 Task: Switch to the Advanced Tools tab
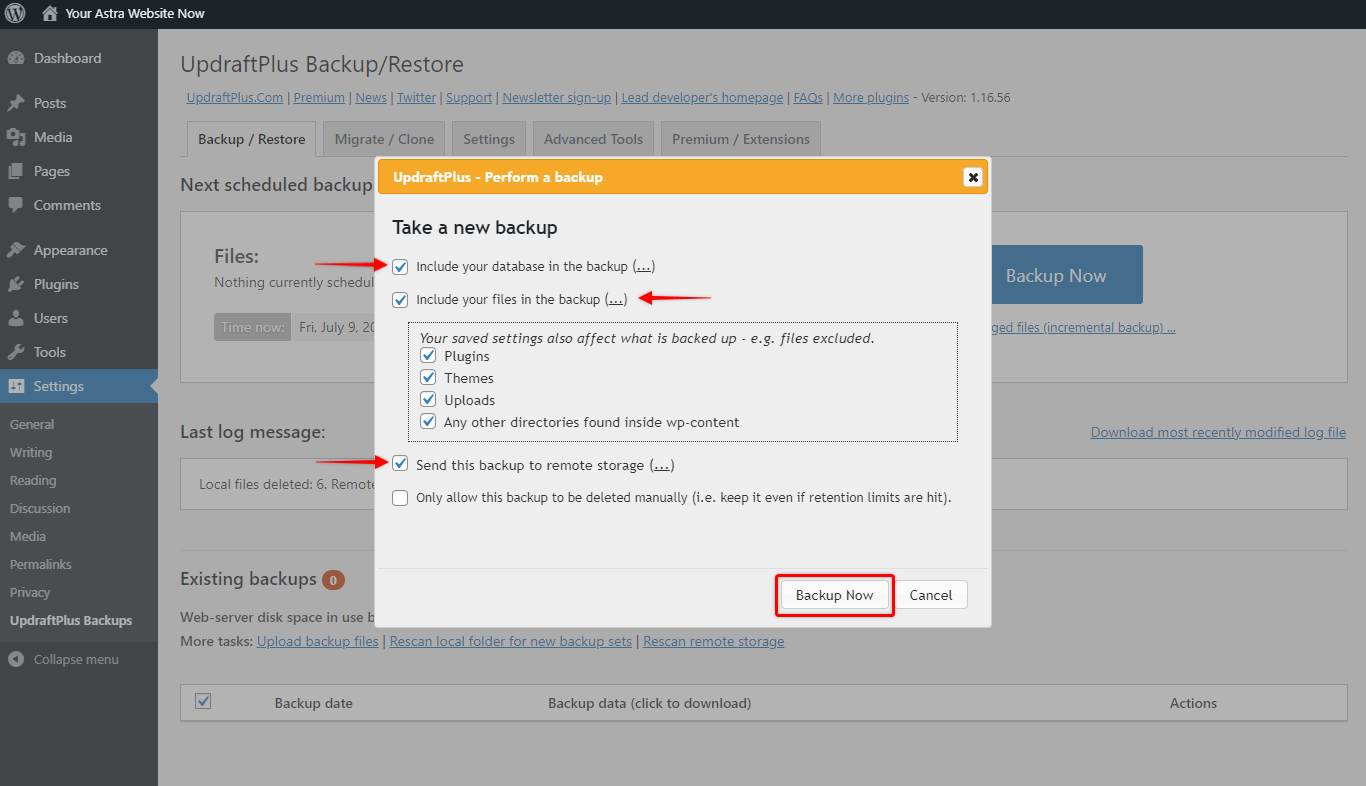pos(593,139)
